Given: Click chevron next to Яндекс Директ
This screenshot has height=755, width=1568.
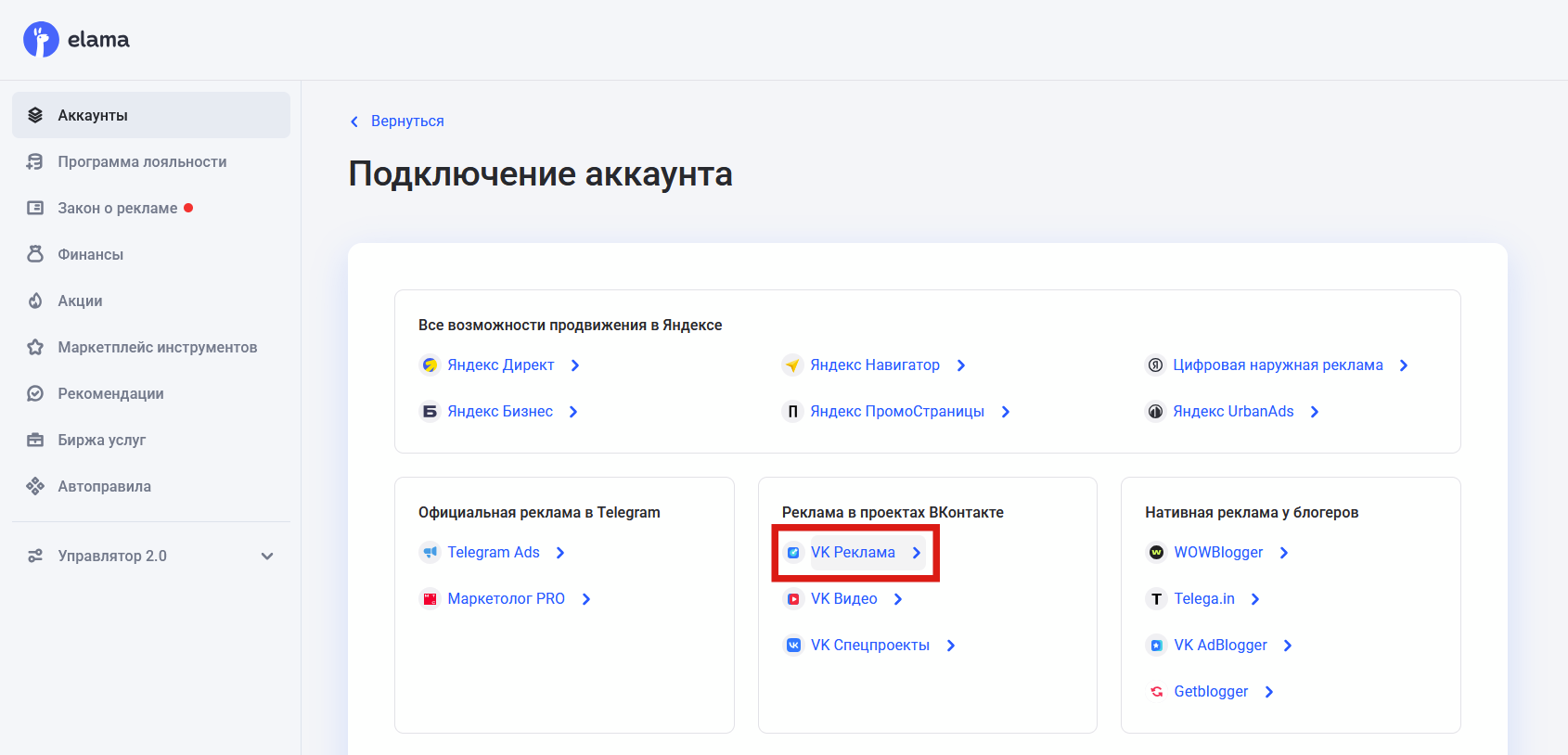Looking at the screenshot, I should click(x=575, y=365).
